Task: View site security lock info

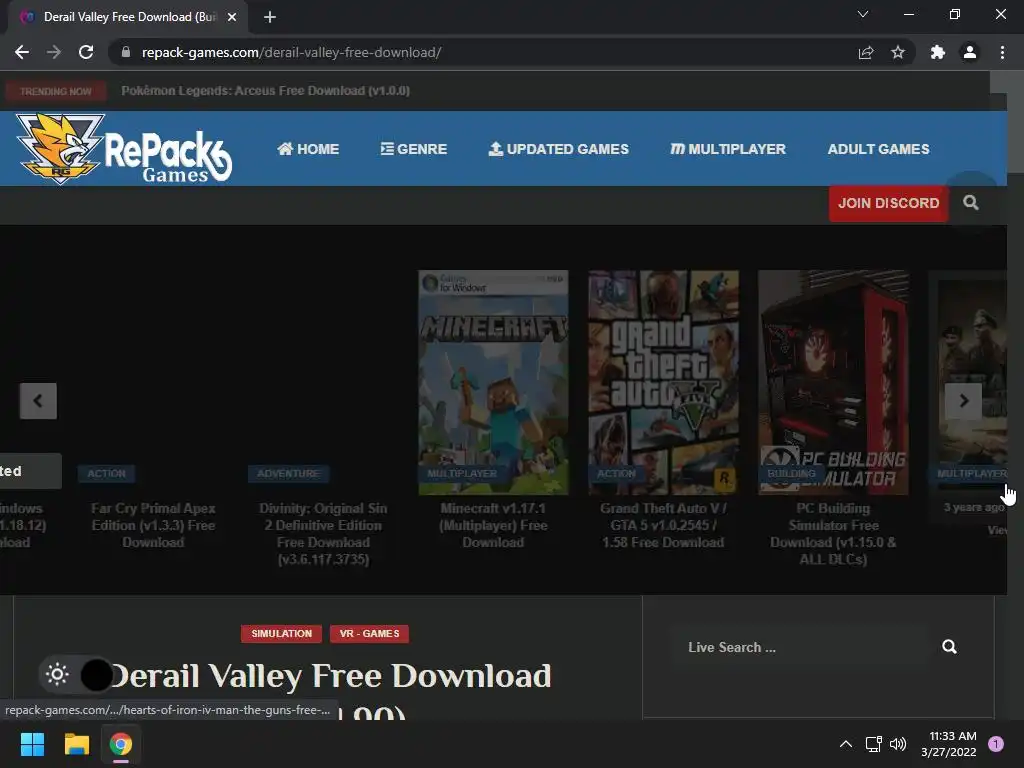Action: [x=126, y=52]
